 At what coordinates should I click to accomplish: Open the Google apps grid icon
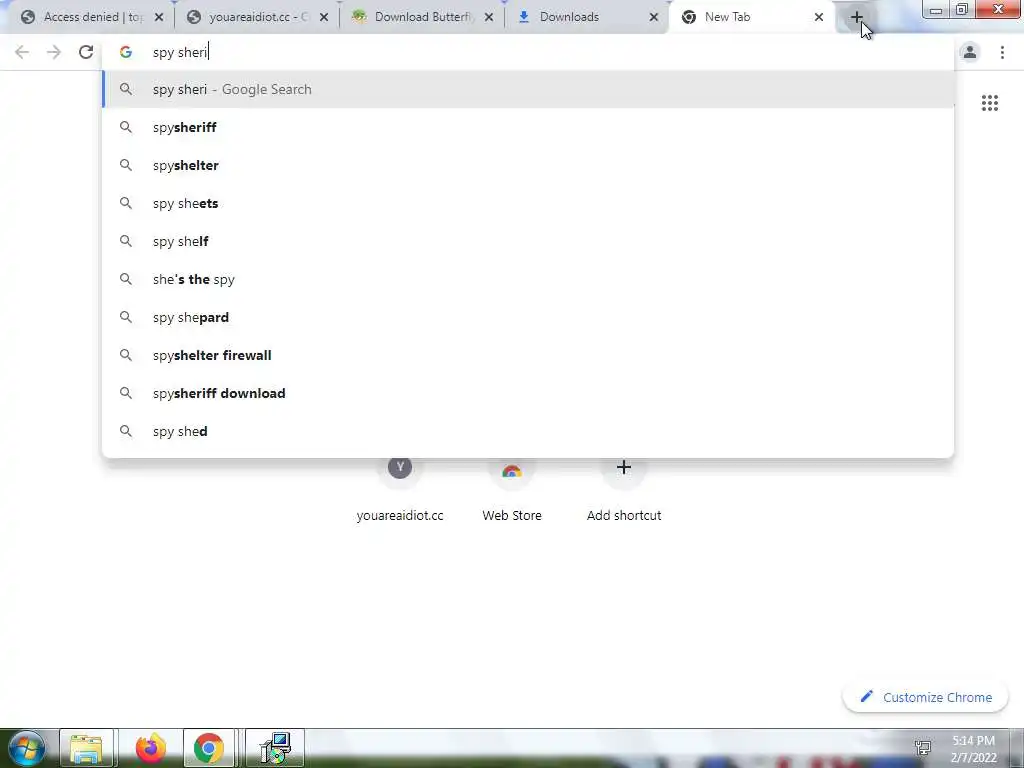(989, 103)
